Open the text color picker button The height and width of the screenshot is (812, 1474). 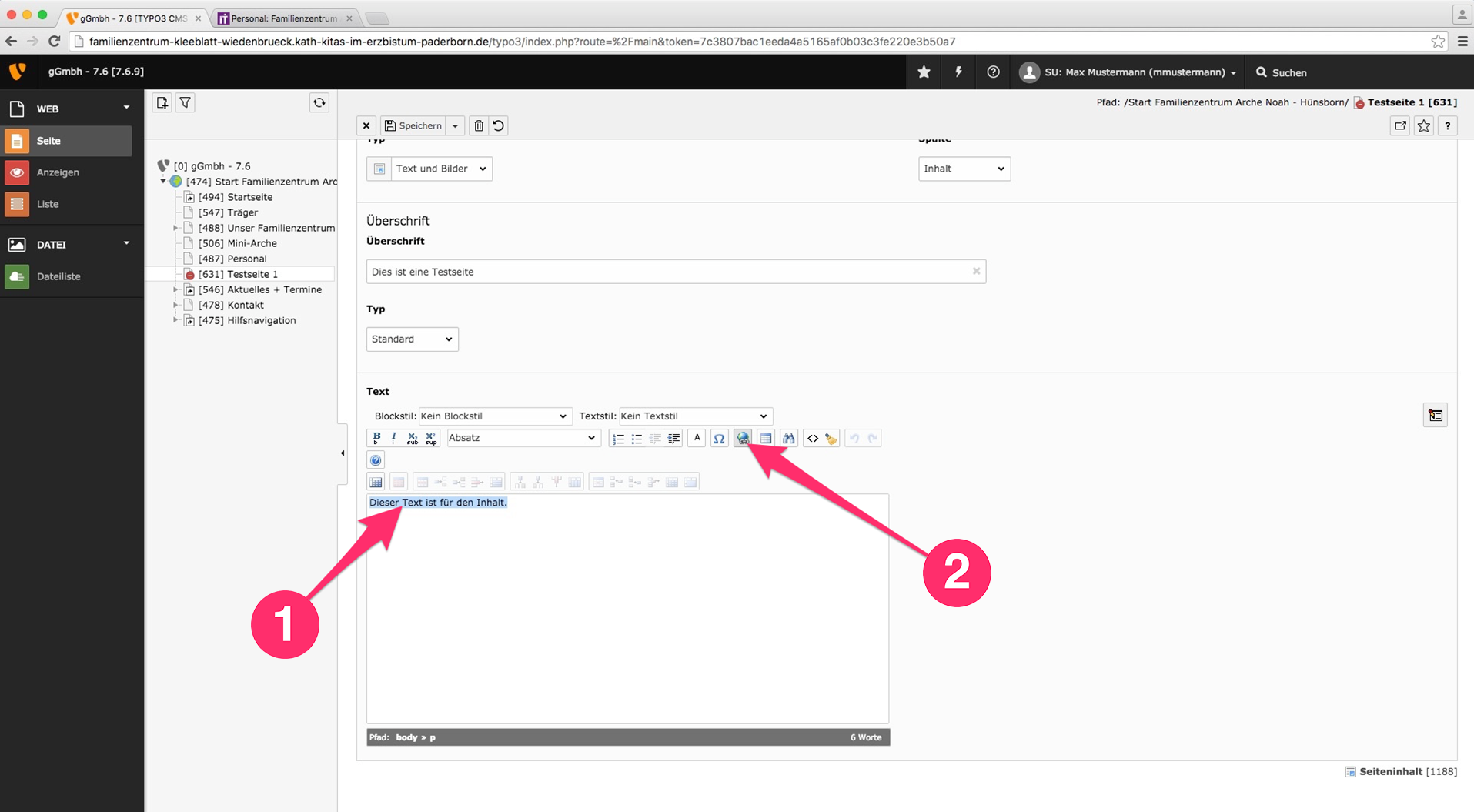tap(697, 438)
